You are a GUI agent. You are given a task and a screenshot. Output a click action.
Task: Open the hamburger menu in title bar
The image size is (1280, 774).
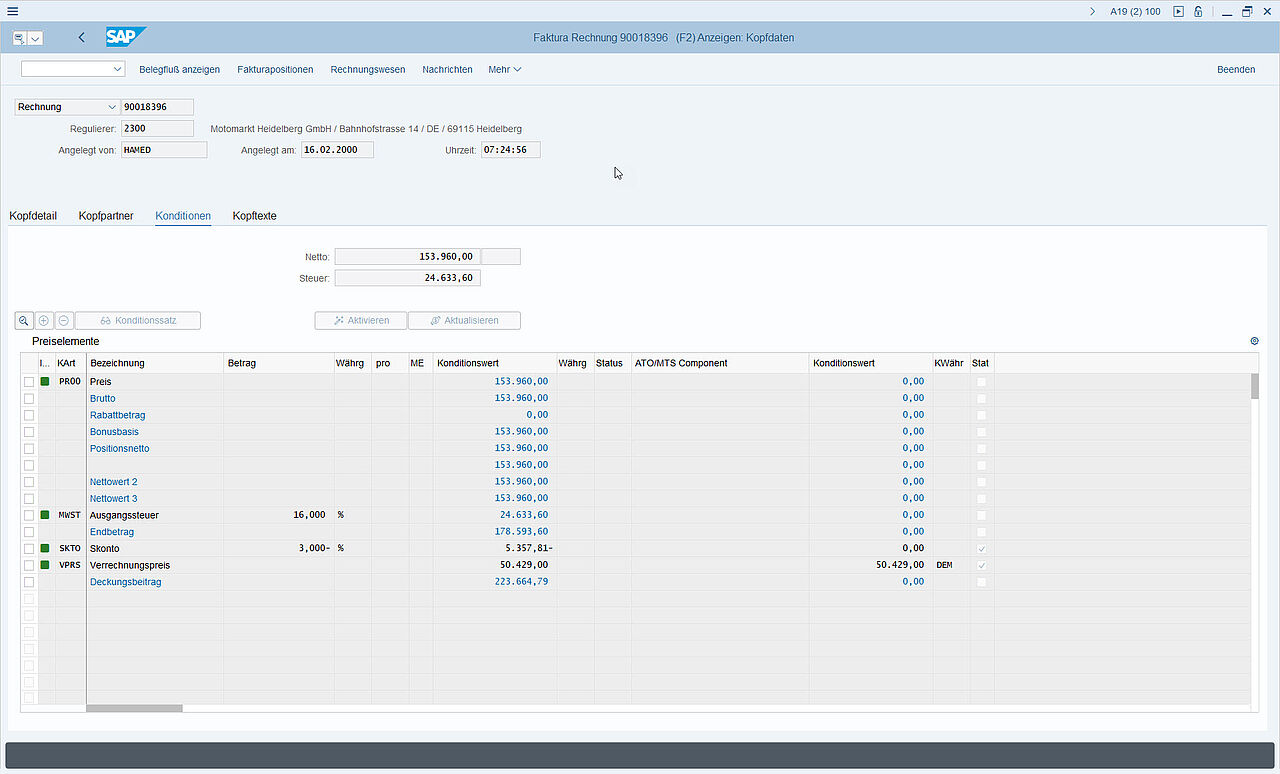tap(12, 11)
